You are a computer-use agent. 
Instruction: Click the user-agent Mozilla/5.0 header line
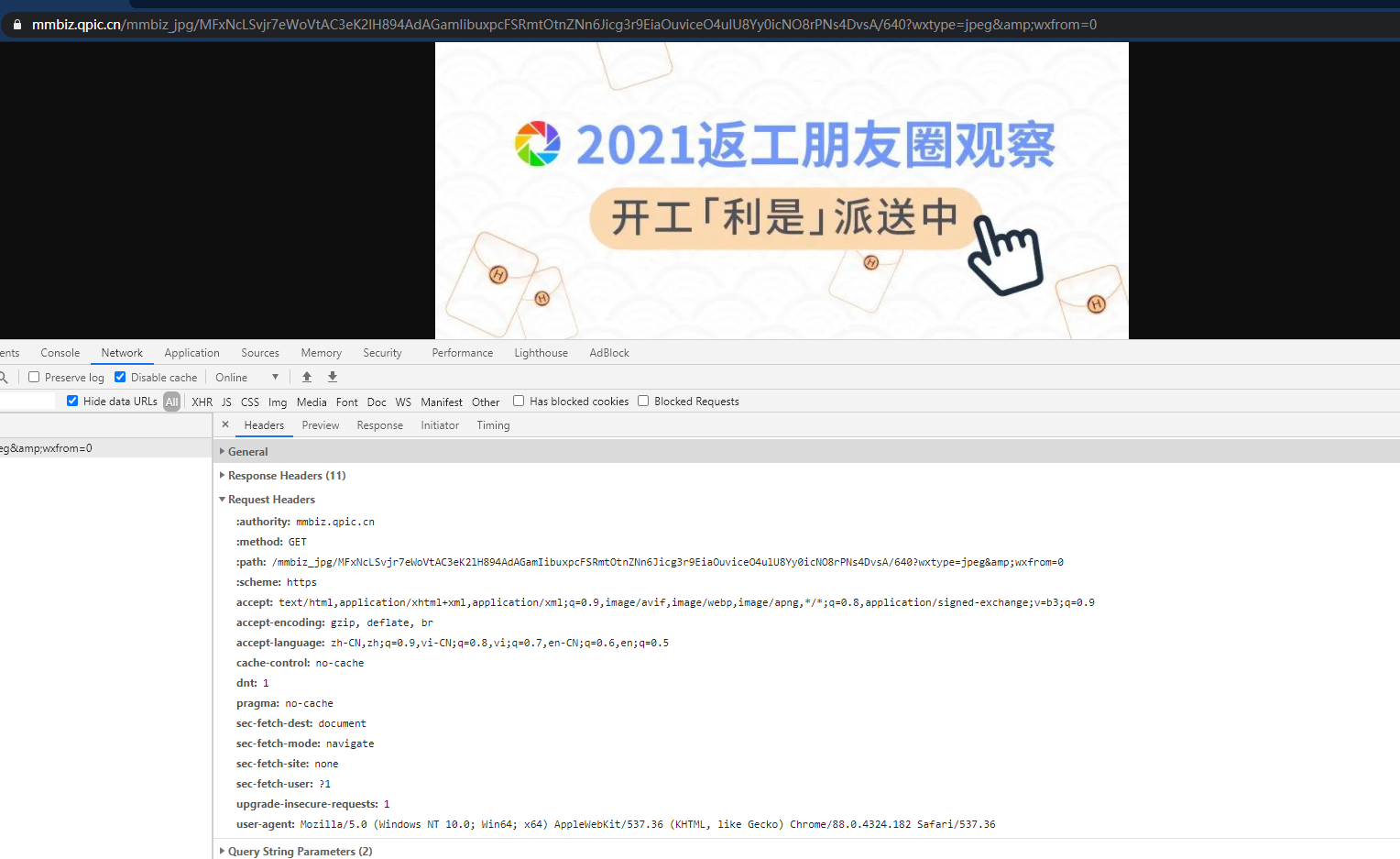[616, 824]
